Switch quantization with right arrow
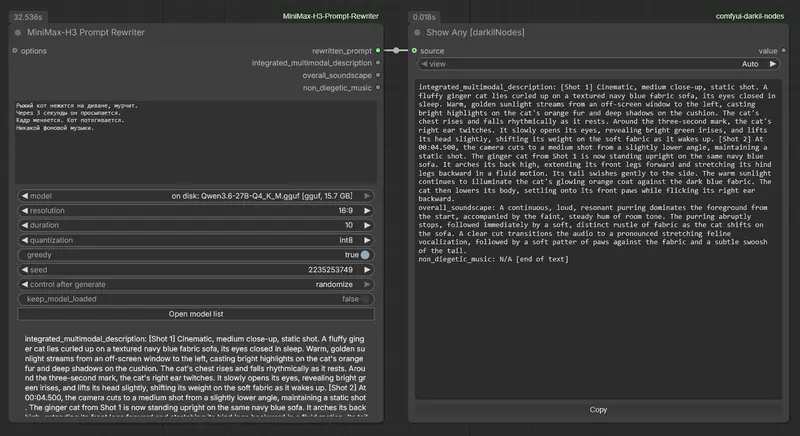 tap(367, 240)
